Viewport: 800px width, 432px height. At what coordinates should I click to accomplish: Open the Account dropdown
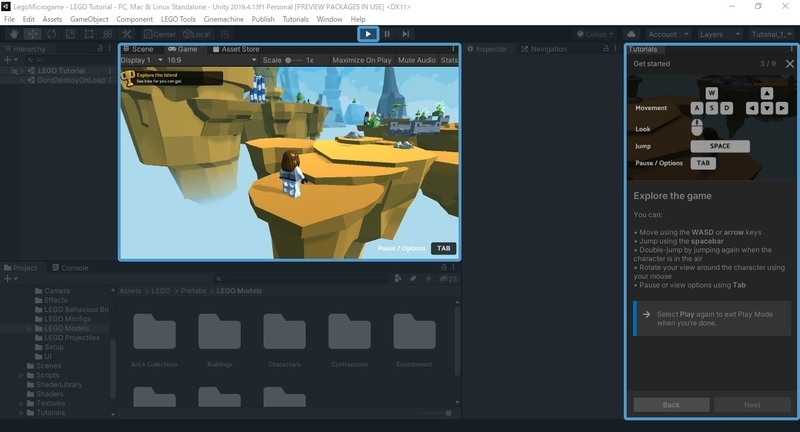(668, 34)
